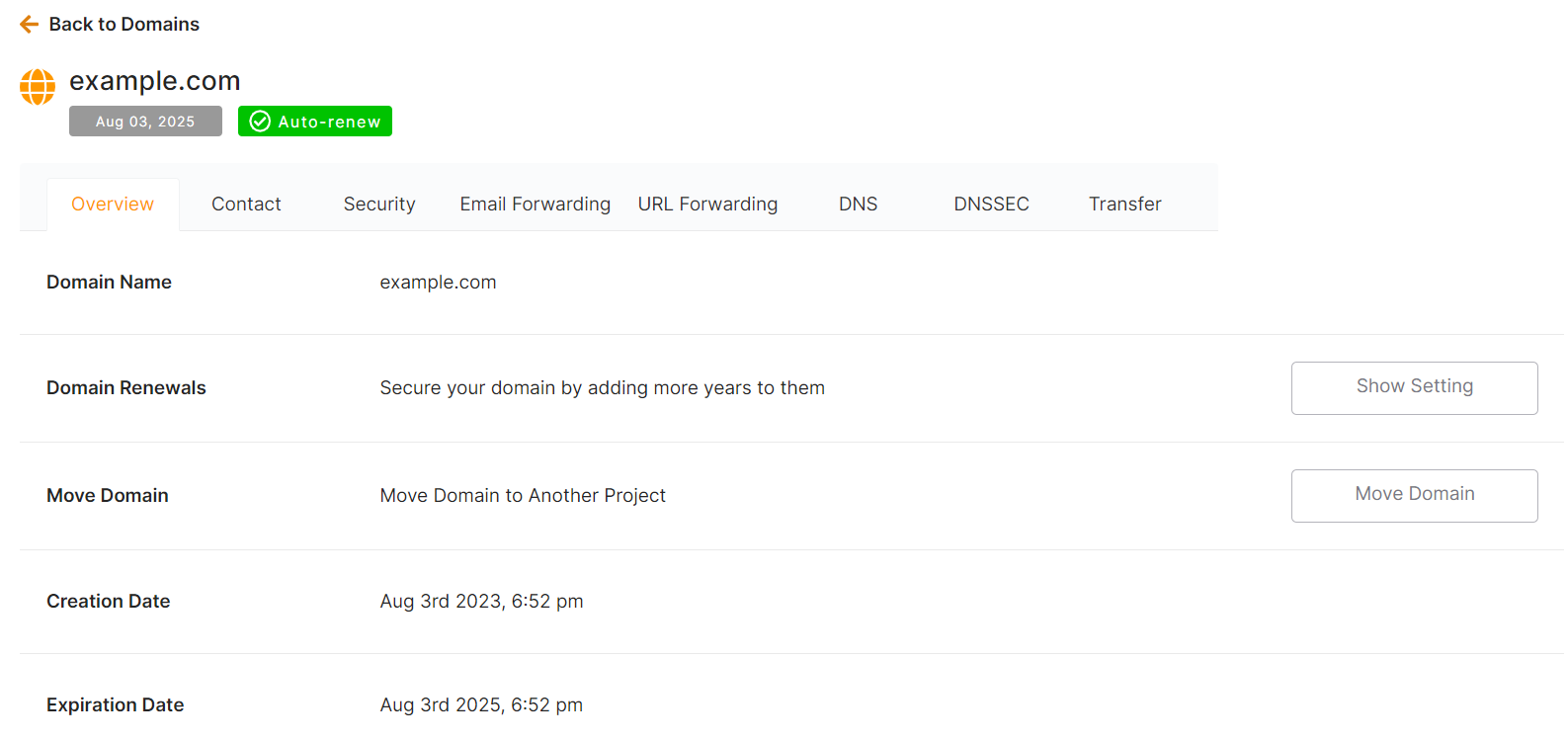Click the orange back arrow icon
This screenshot has height=741, width=1568.
coord(30,25)
